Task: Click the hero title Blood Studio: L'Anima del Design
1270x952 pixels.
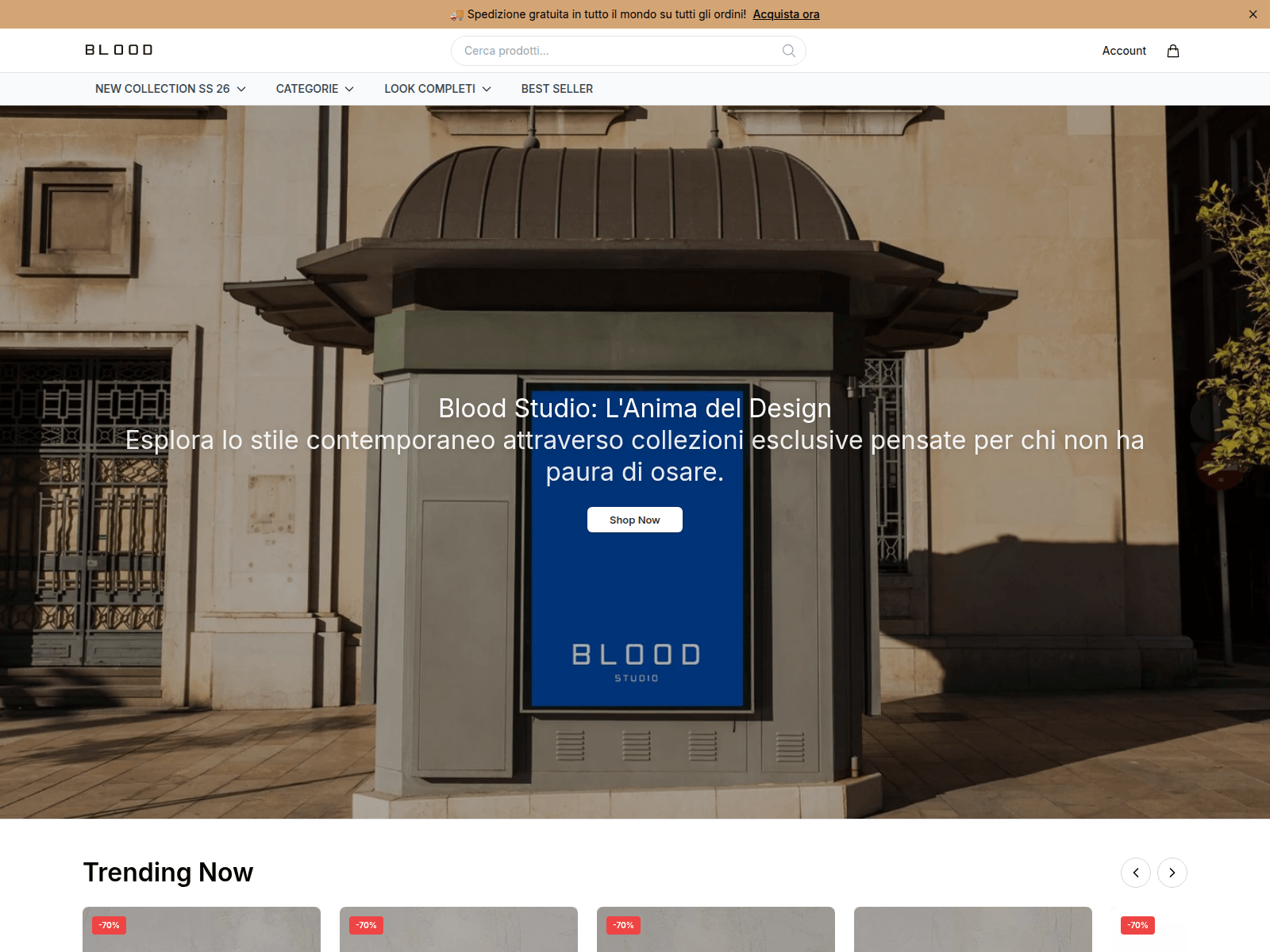Action: click(635, 408)
